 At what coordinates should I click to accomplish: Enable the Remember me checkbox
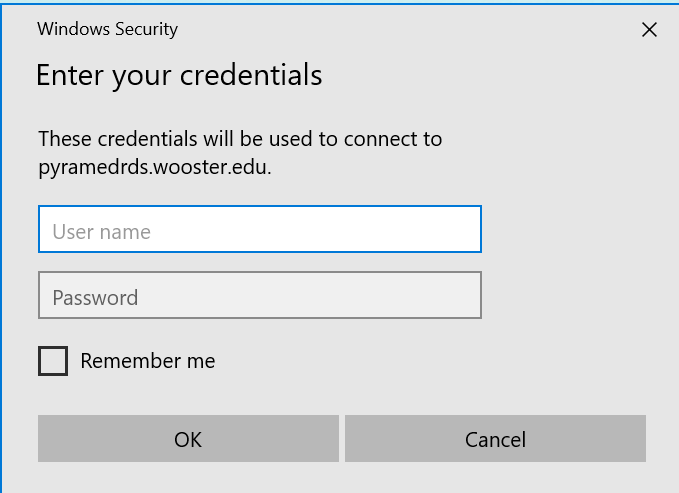coord(53,361)
